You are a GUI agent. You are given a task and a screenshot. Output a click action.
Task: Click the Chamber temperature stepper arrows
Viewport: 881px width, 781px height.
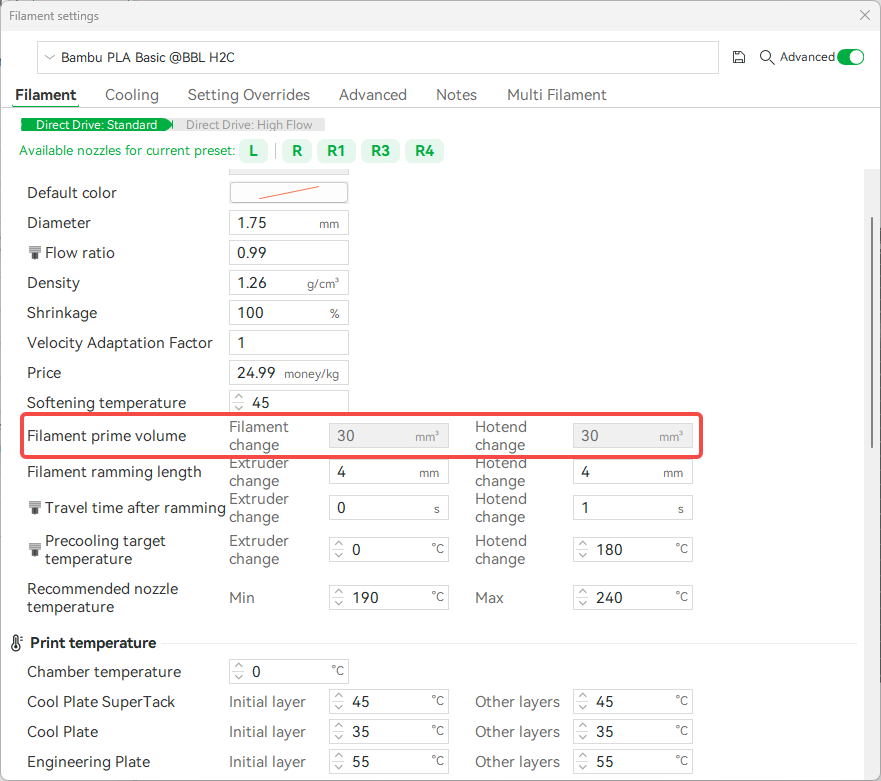239,671
